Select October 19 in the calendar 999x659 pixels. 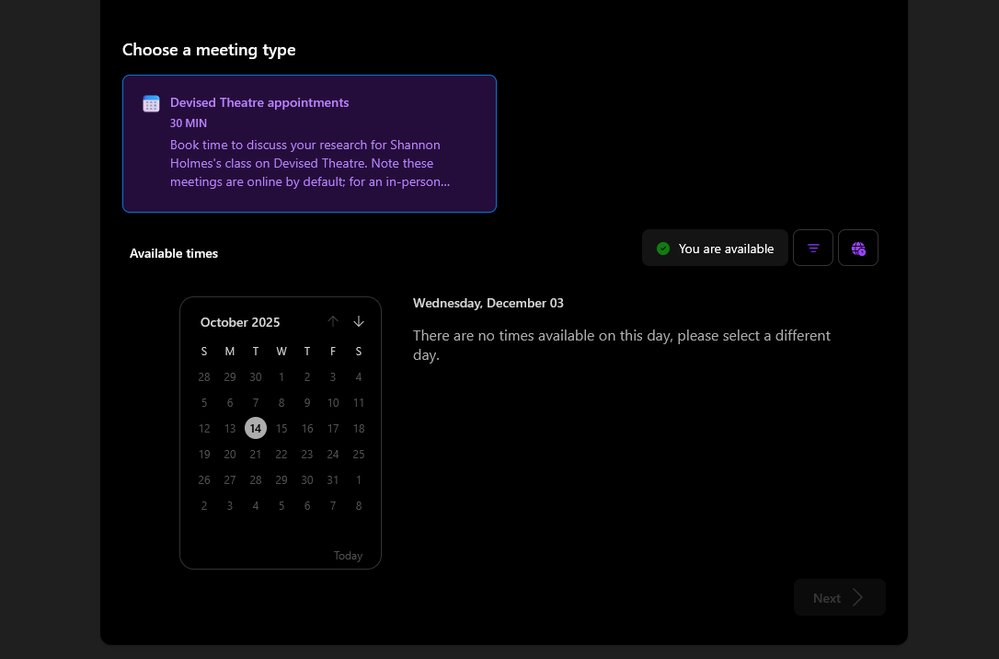click(204, 454)
